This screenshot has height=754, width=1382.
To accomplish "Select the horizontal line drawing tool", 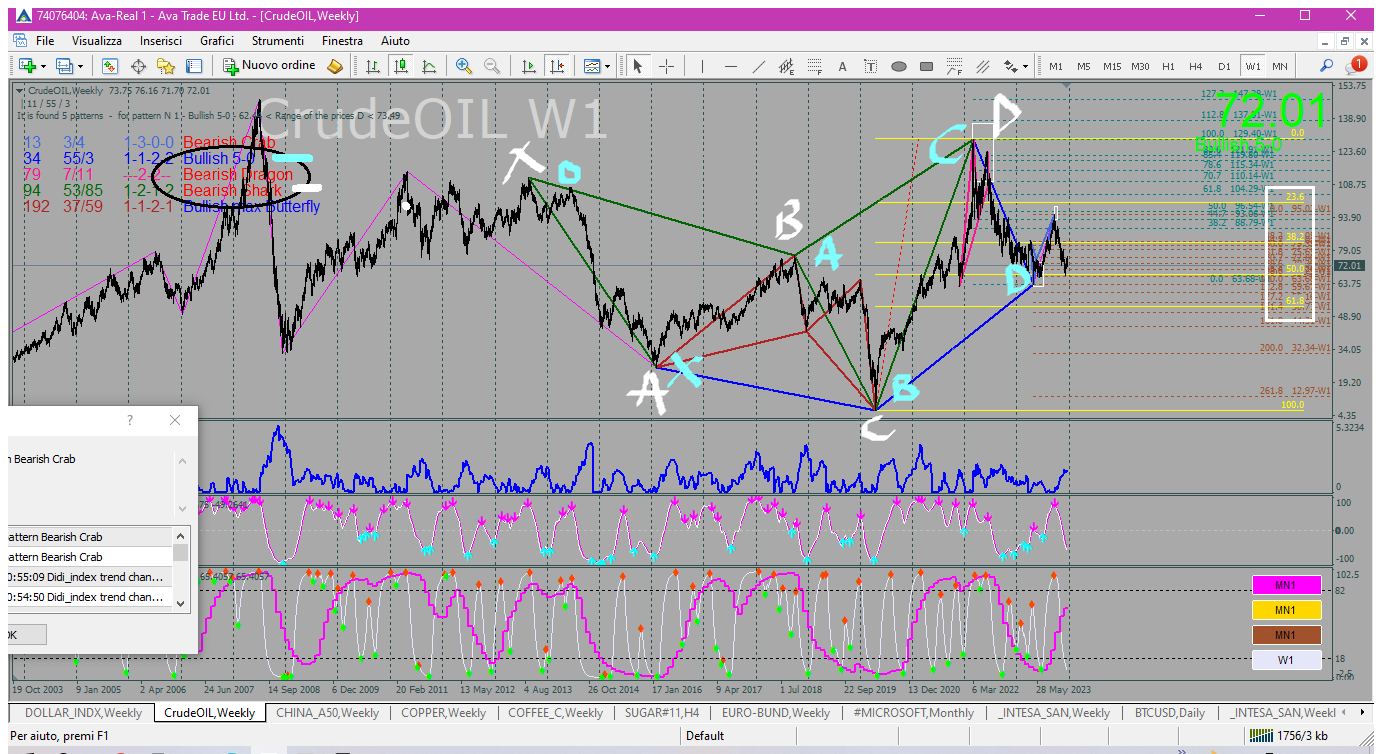I will [731, 66].
